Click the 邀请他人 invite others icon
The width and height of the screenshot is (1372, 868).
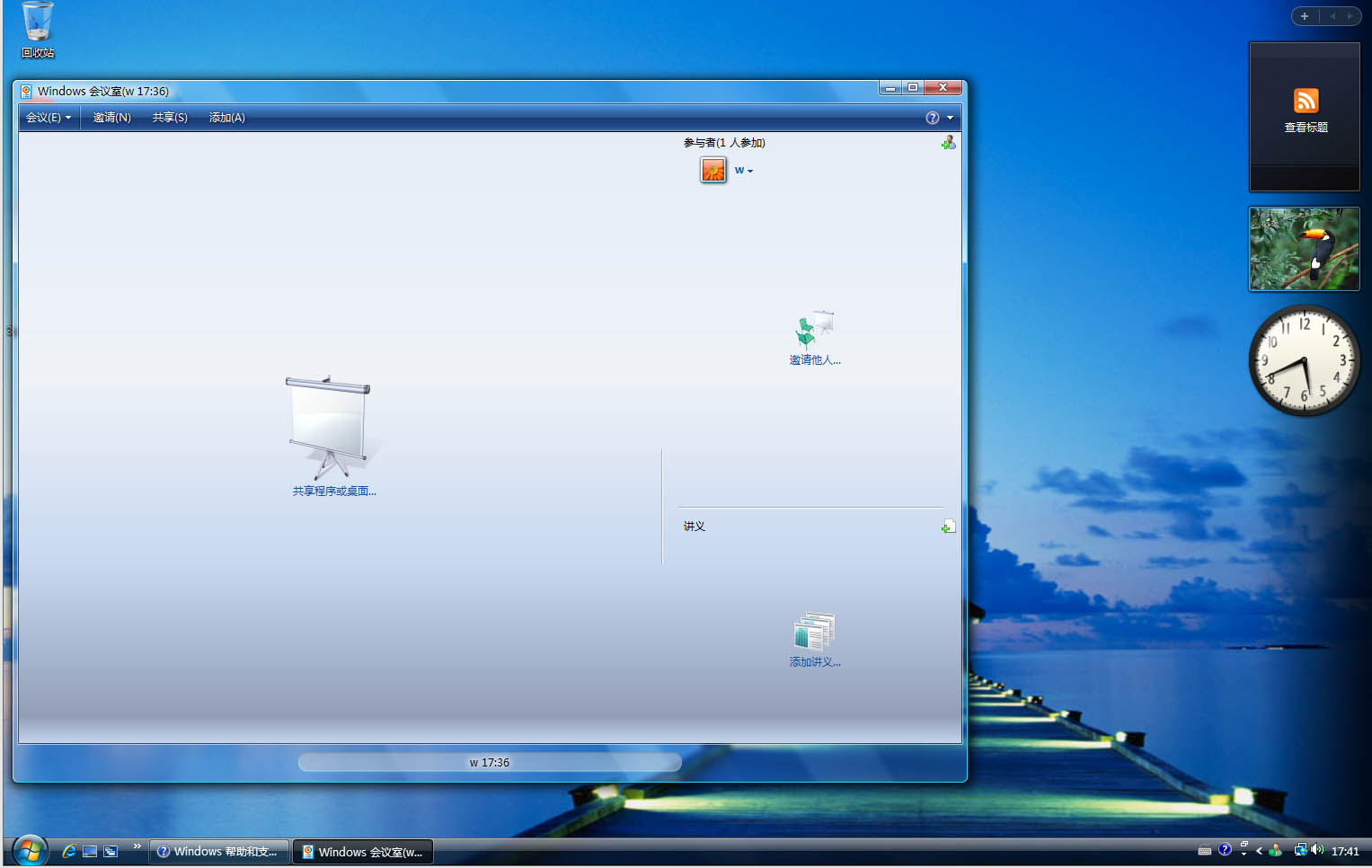tap(814, 331)
